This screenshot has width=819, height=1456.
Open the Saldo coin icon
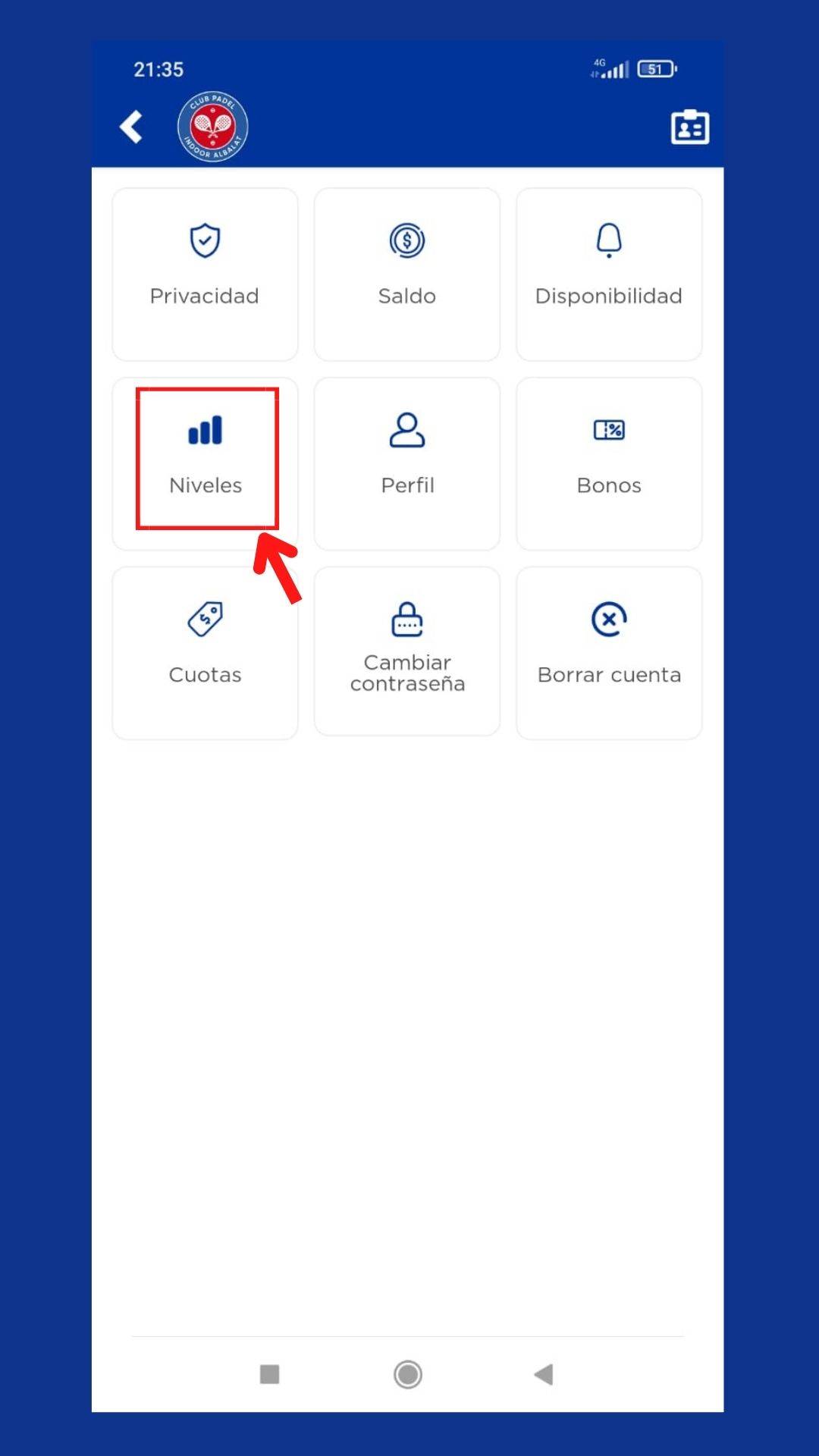407,240
